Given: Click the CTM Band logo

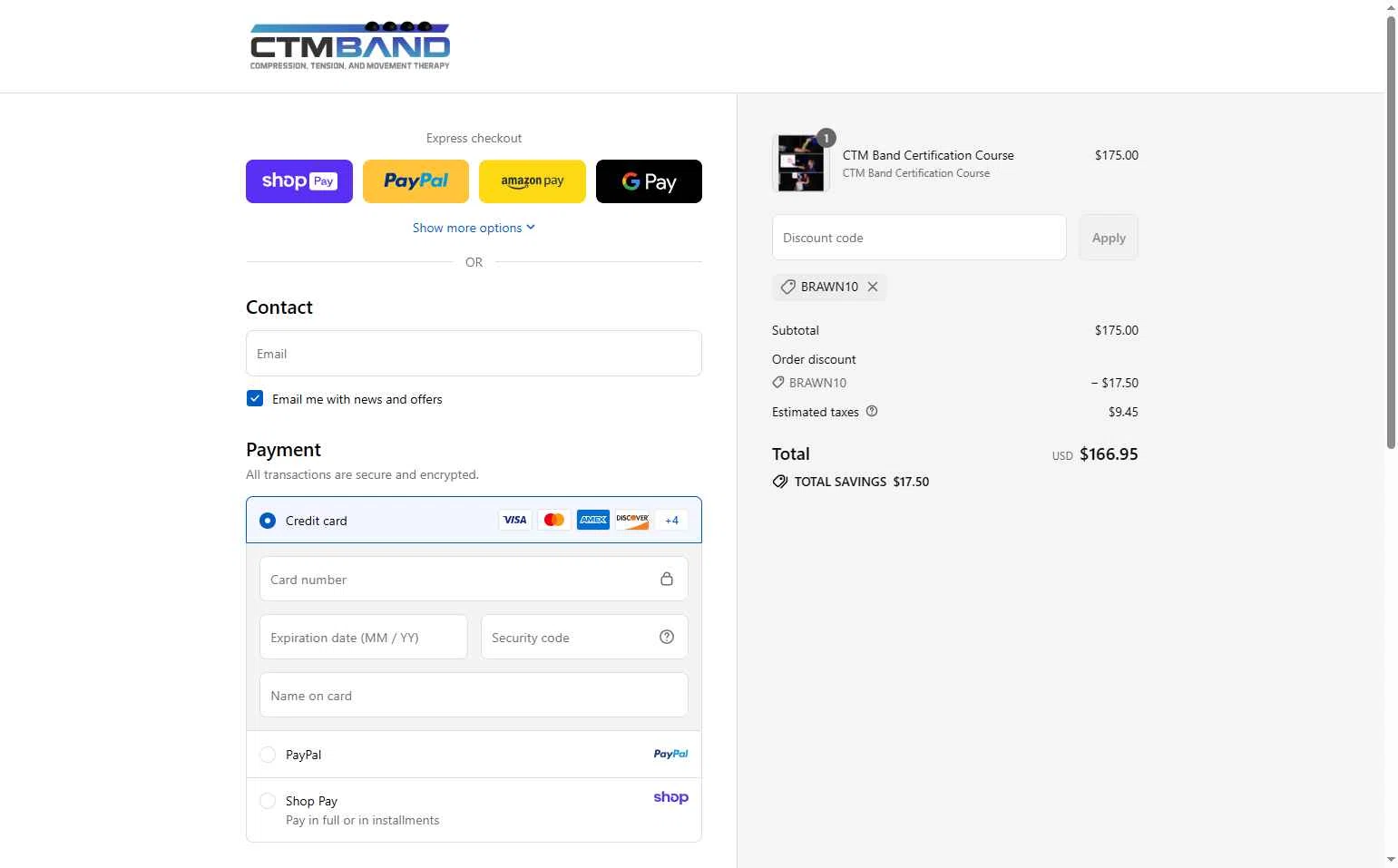Looking at the screenshot, I should coord(350,46).
